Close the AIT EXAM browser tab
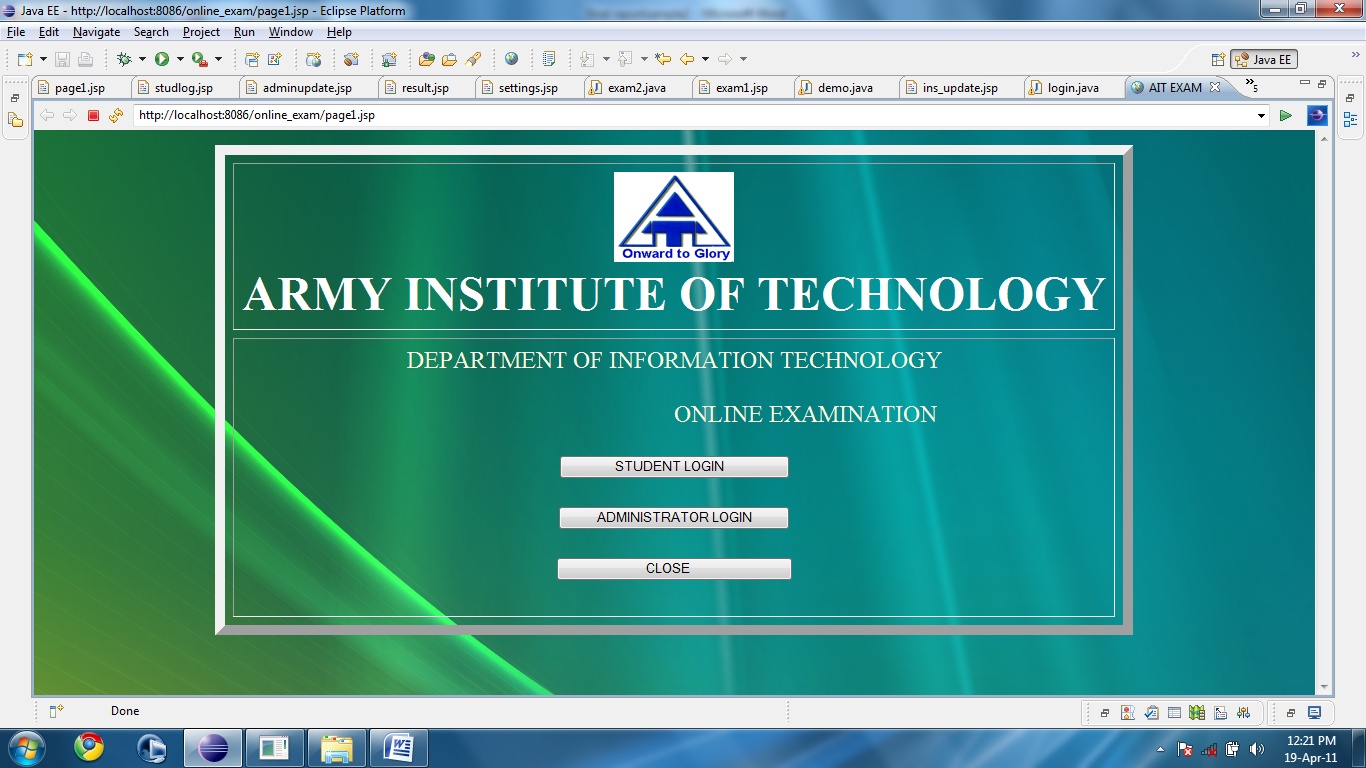This screenshot has height=768, width=1366. tap(1215, 87)
